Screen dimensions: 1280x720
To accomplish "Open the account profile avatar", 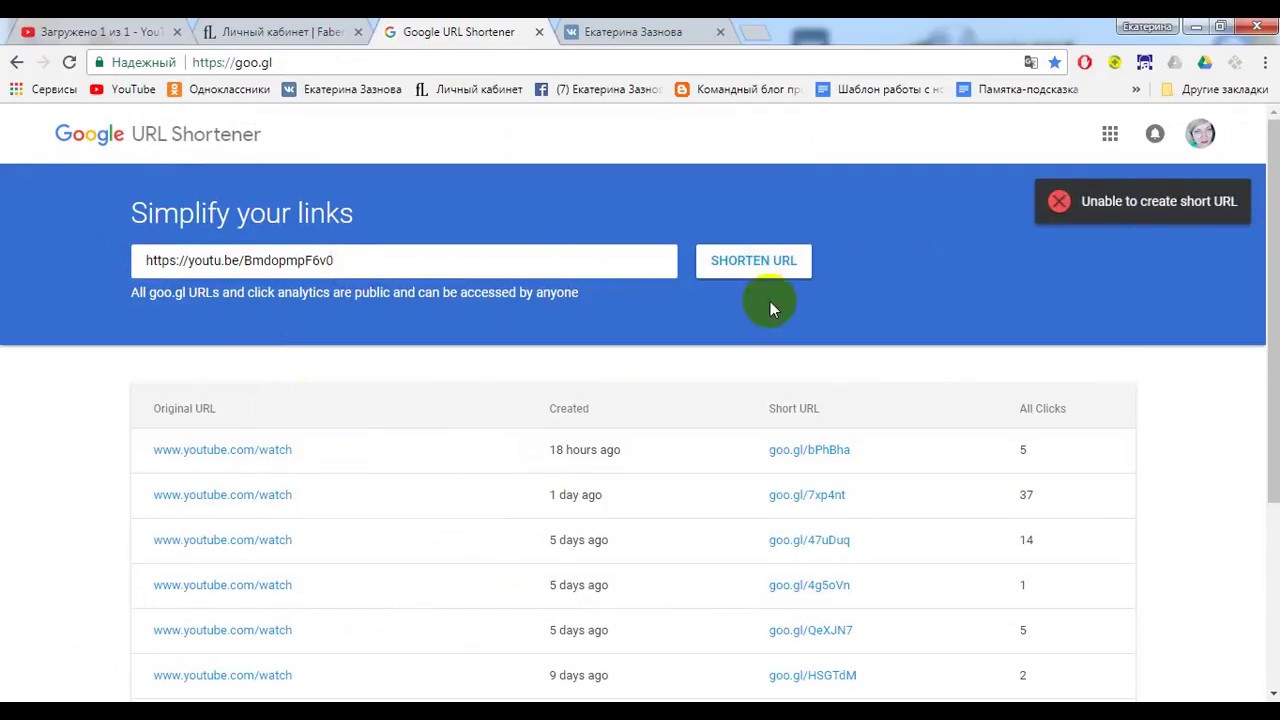I will click(x=1200, y=134).
